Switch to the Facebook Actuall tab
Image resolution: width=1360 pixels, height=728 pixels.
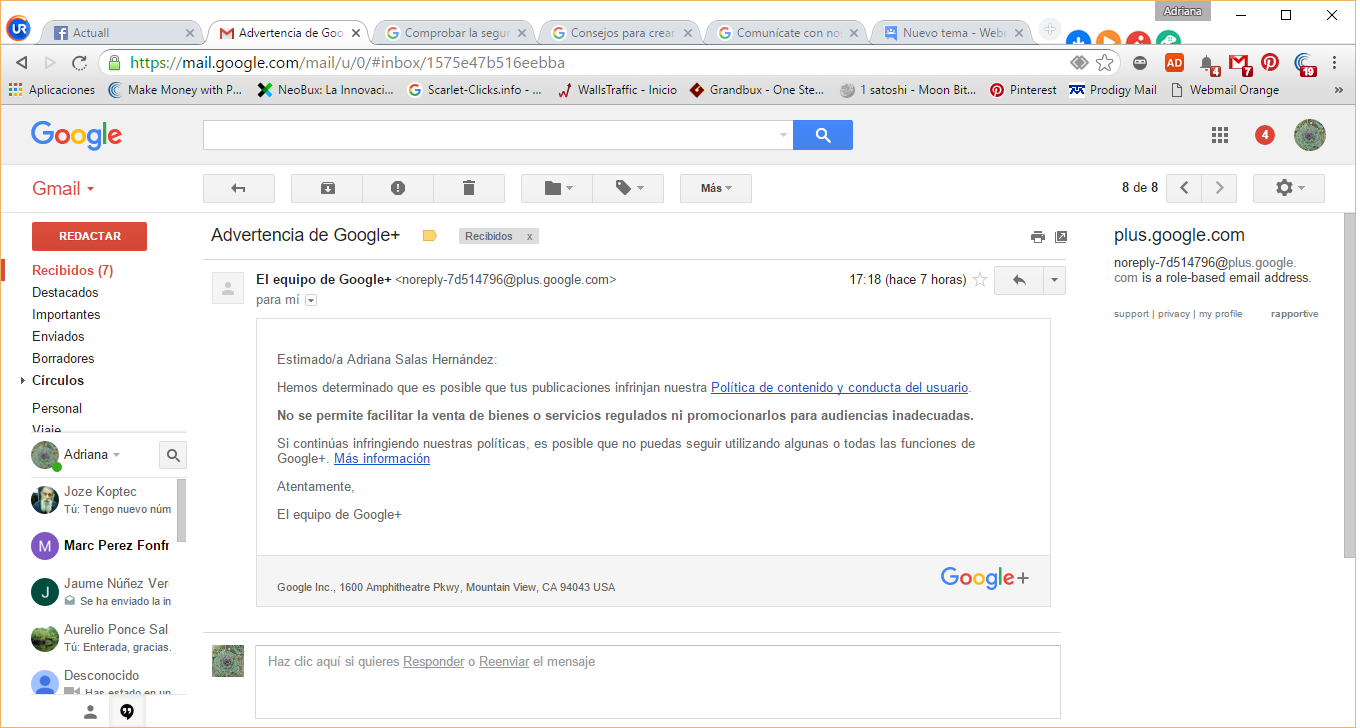(x=122, y=33)
